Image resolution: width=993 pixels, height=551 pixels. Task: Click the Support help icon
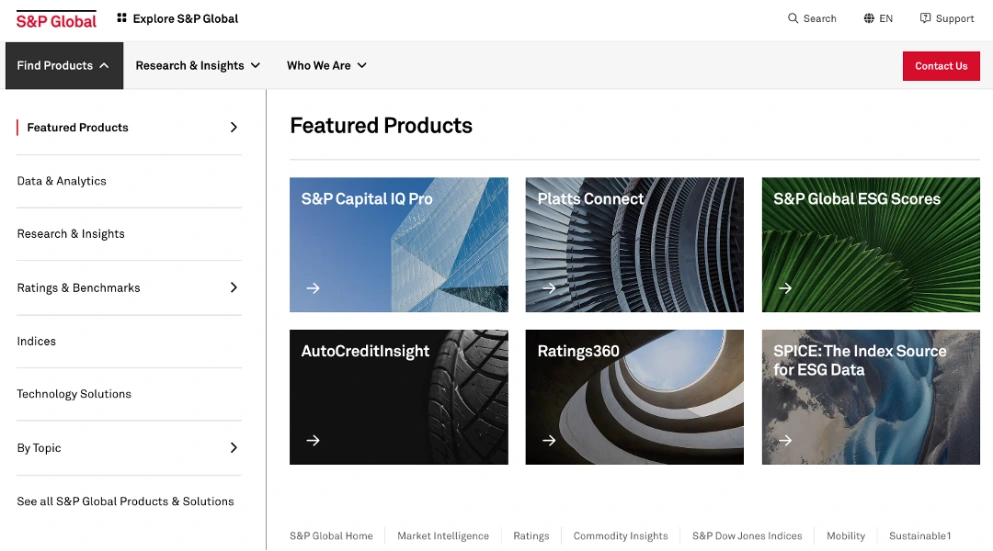[x=925, y=18]
